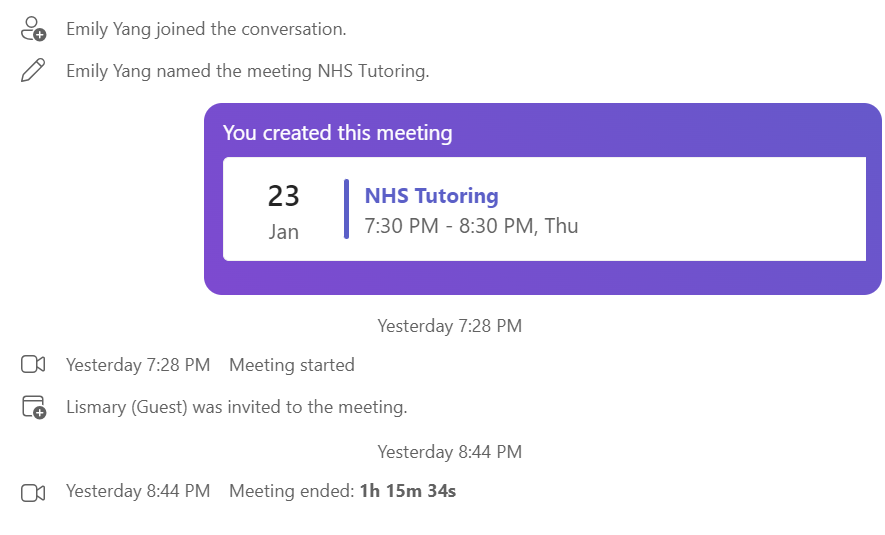Image resolution: width=885 pixels, height=535 pixels.
Task: Click "Emily Yang named the meeting" message
Action: pos(247,71)
